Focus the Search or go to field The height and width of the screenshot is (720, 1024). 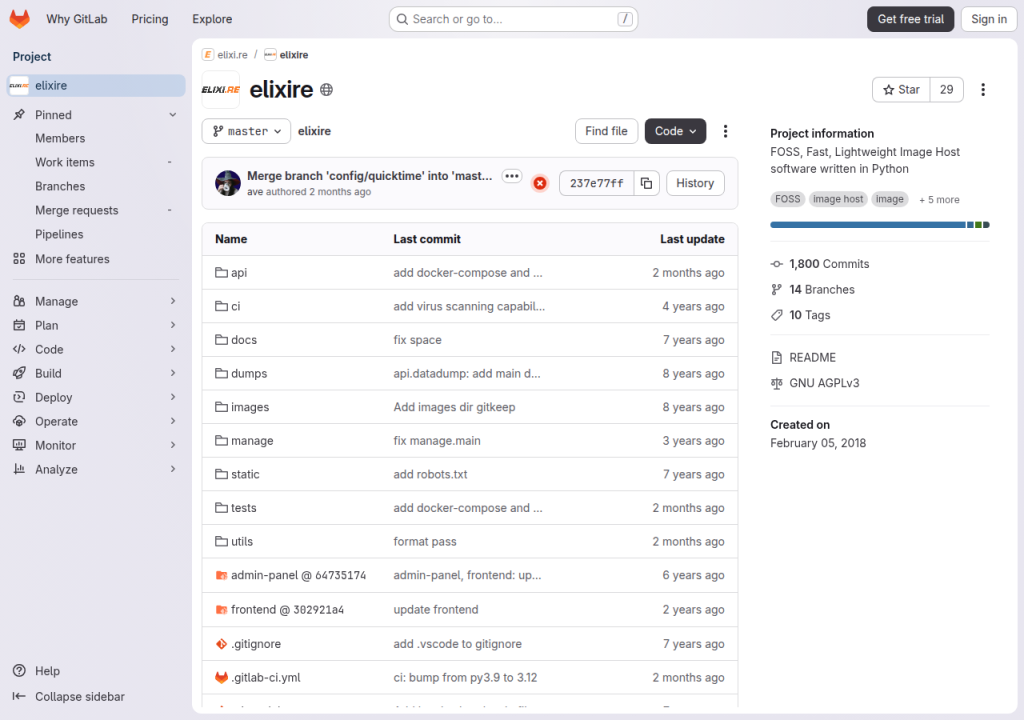[513, 19]
